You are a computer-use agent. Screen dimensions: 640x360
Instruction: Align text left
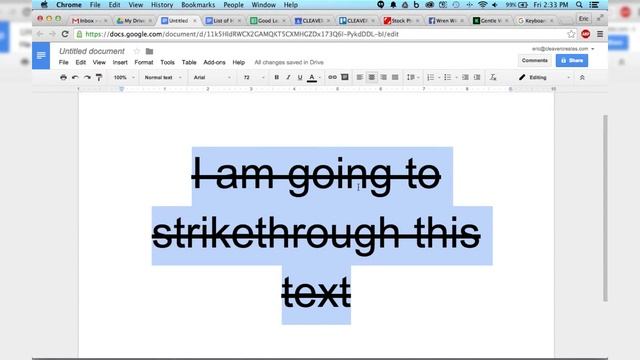point(360,77)
